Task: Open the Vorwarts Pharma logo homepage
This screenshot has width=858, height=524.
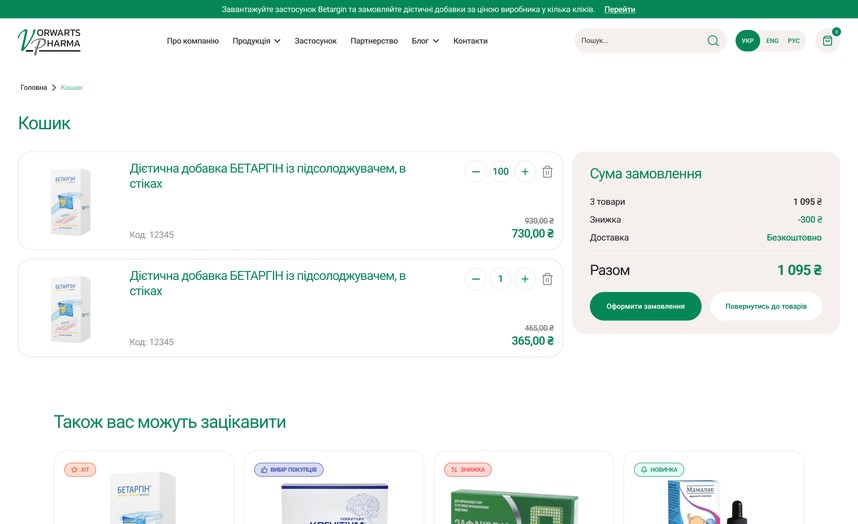Action: (49, 41)
